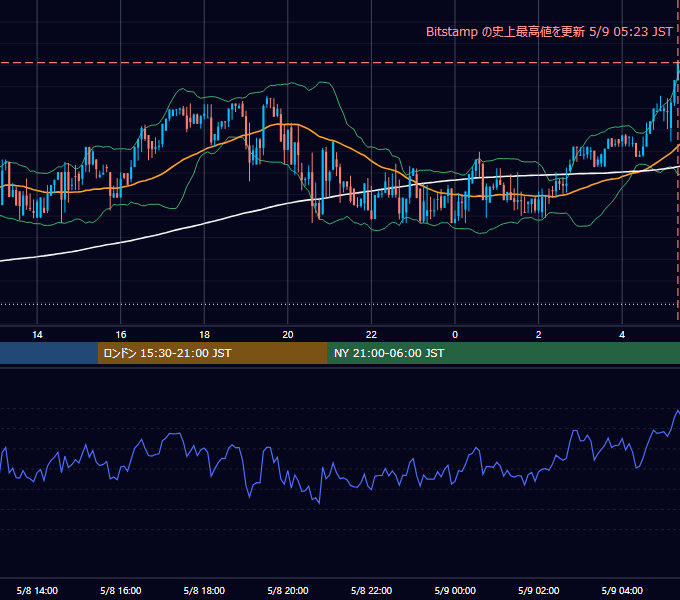Click the hour 0 axis tick label
Screen dimensions: 680x600
pyautogui.click(x=455, y=335)
